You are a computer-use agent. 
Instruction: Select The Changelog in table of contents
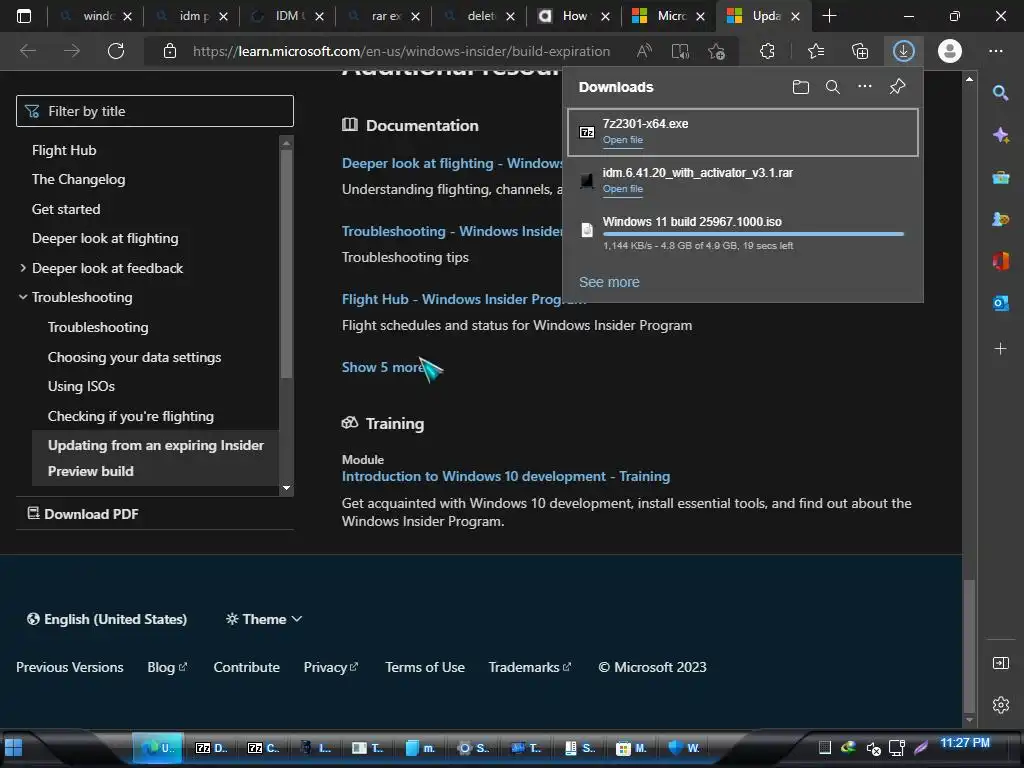tap(78, 180)
